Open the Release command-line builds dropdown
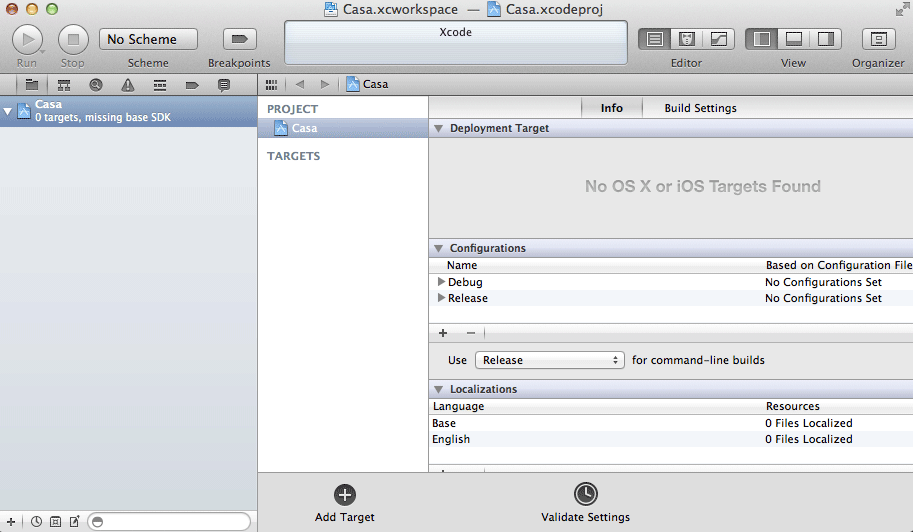This screenshot has height=532, width=913. [550, 360]
